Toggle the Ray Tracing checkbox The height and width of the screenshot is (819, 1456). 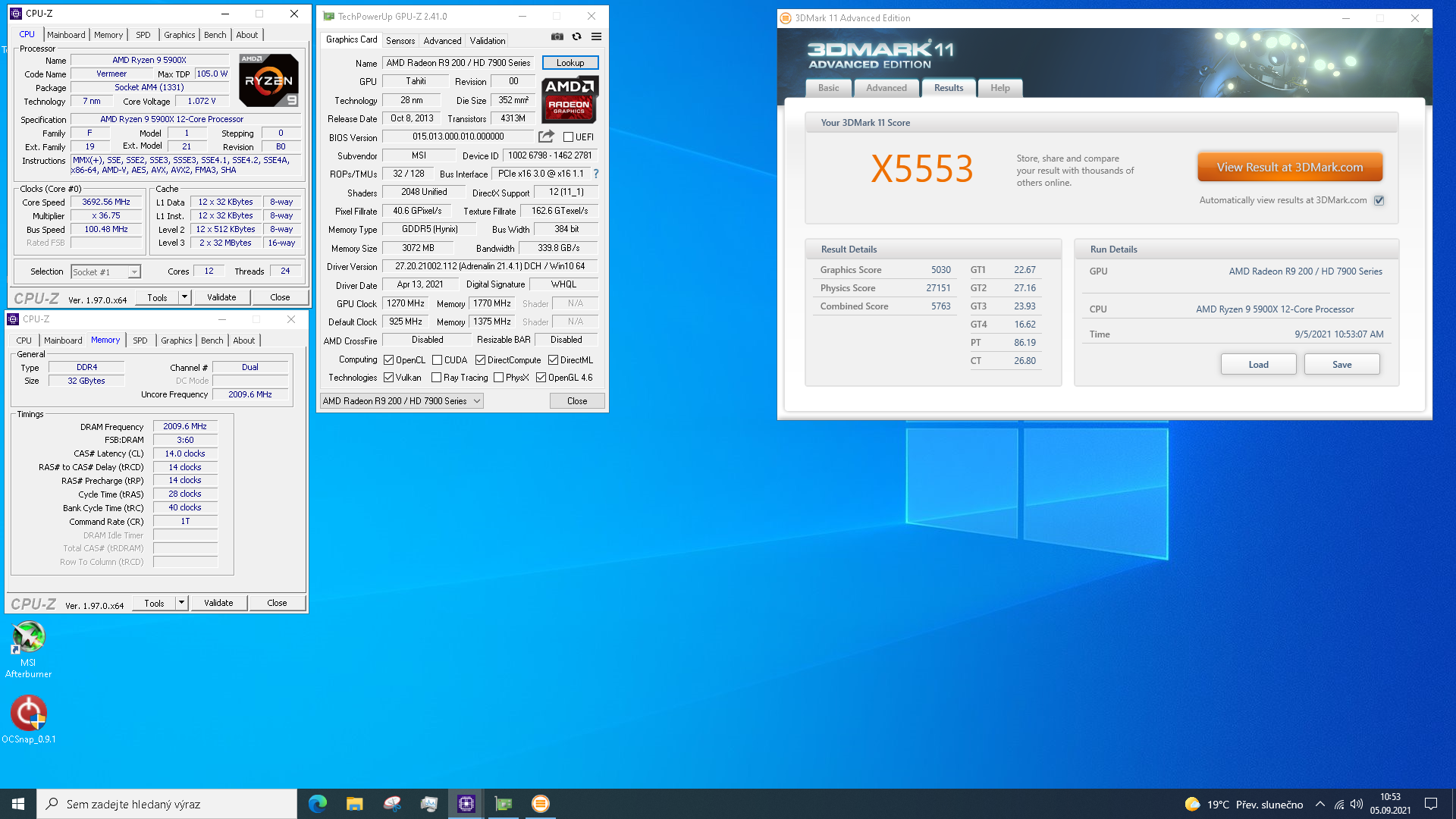pyautogui.click(x=436, y=378)
